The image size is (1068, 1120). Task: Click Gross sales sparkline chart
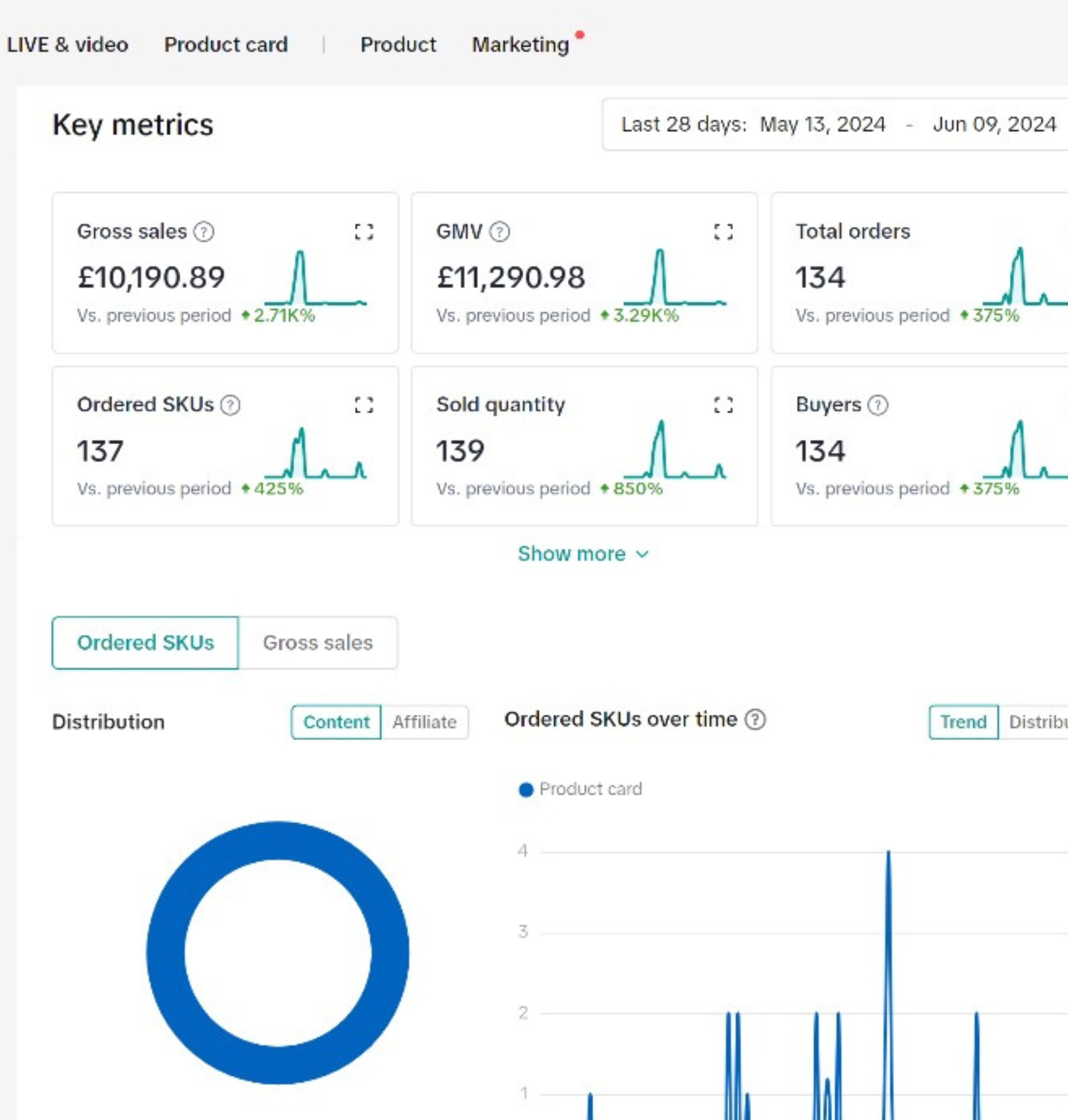pos(316,277)
